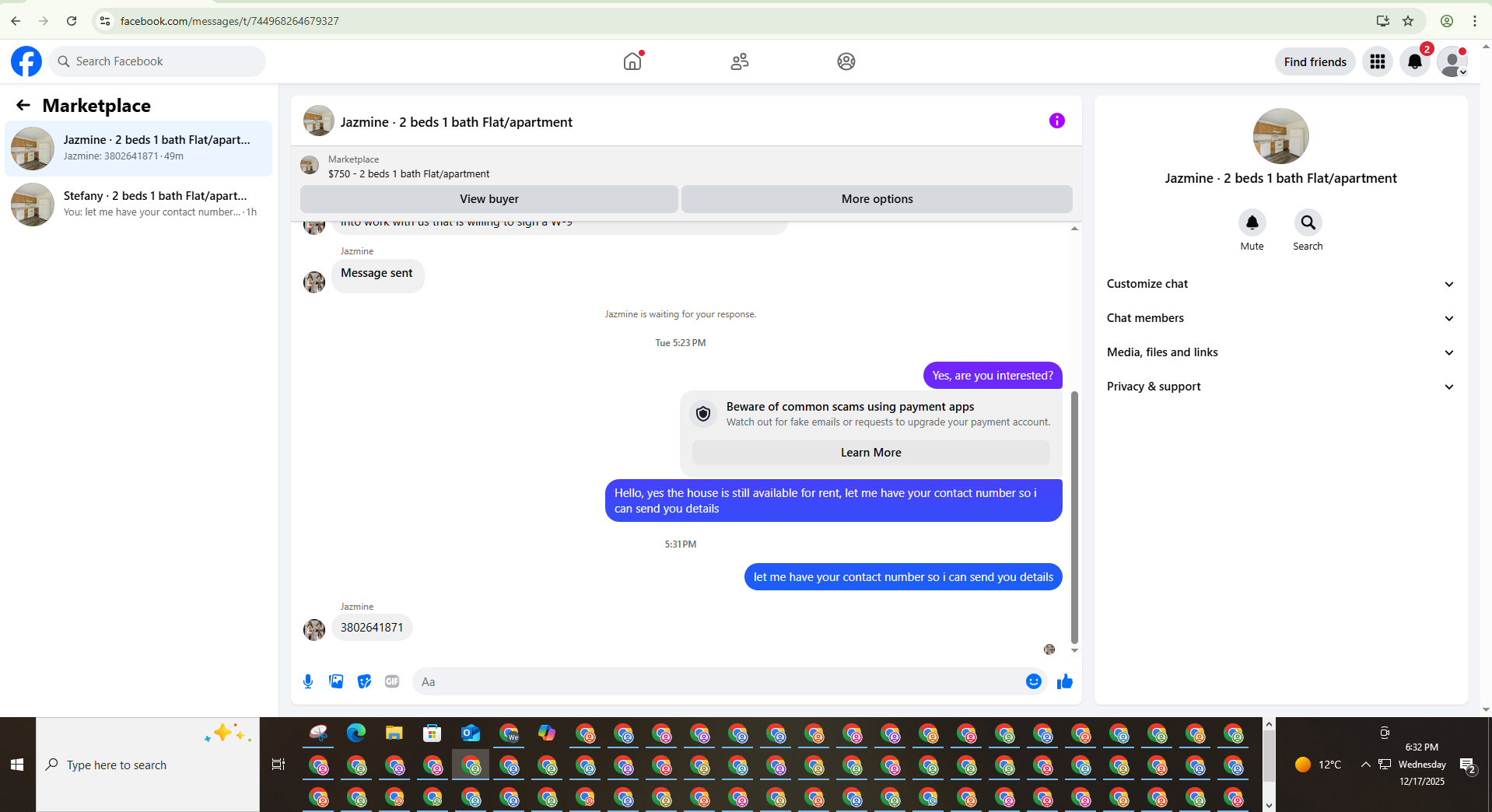
Task: Open Stefany conversation in Marketplace list
Action: 138,204
